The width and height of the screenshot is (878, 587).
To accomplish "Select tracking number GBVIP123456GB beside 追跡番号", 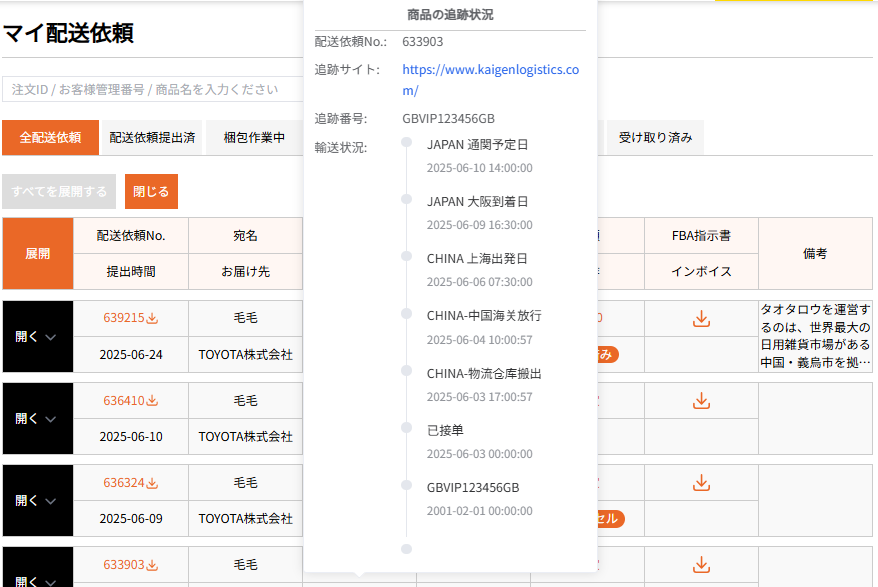I will tap(449, 119).
